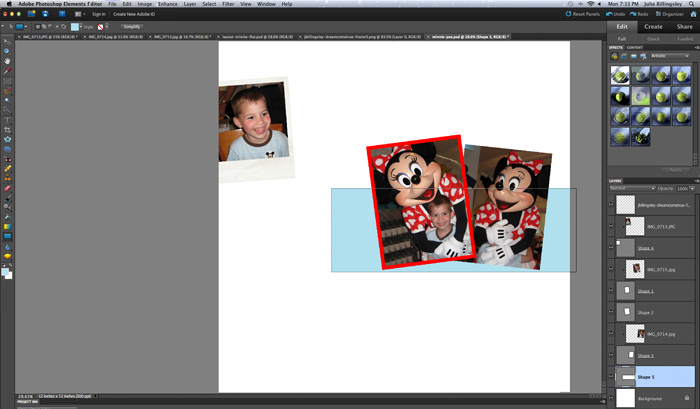
Task: Switch to the Create tab
Action: tap(653, 27)
